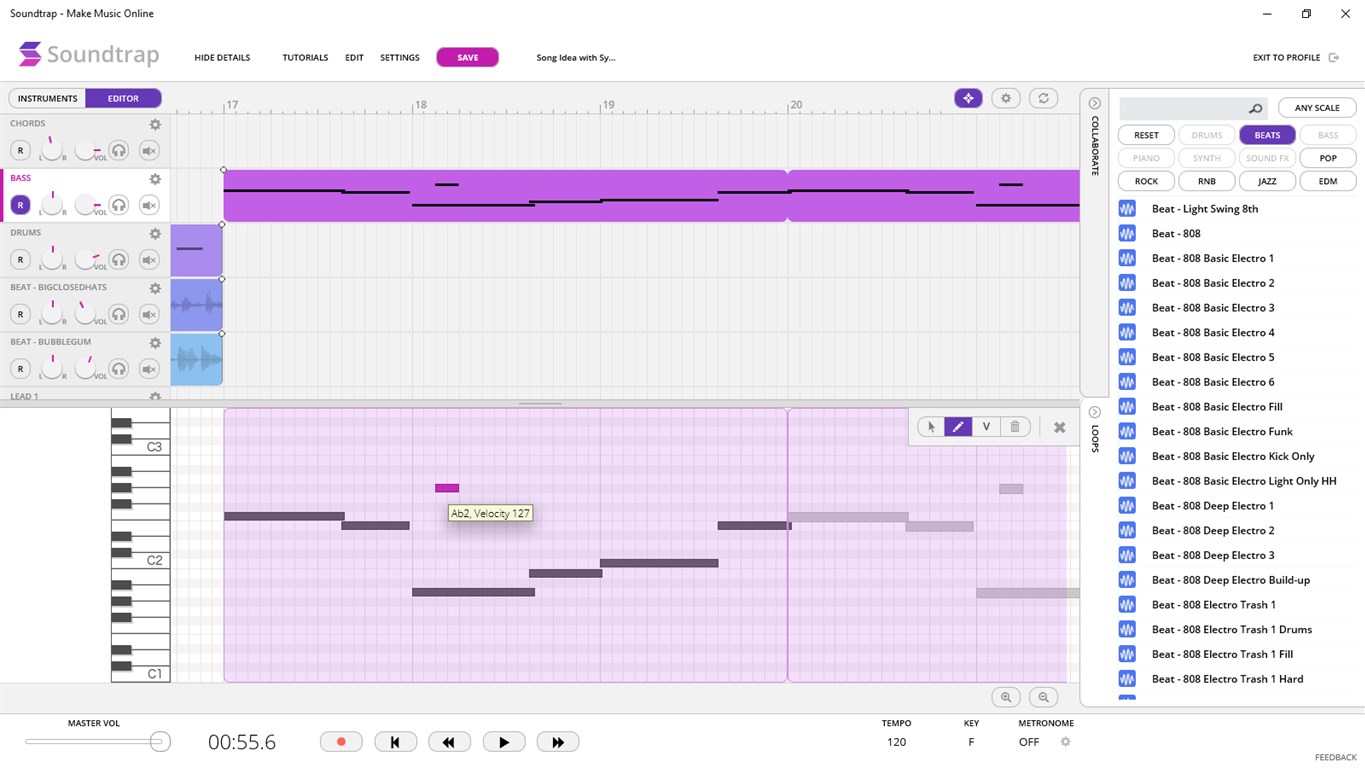Collapse the Loops panel arrow
This screenshot has width=1365, height=768.
(x=1095, y=412)
